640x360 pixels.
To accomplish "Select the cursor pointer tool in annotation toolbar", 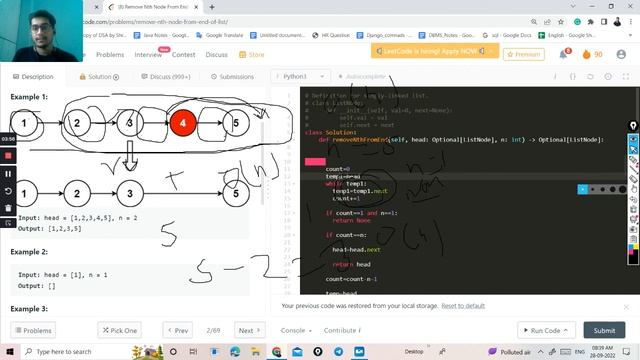I will (x=633, y=149).
